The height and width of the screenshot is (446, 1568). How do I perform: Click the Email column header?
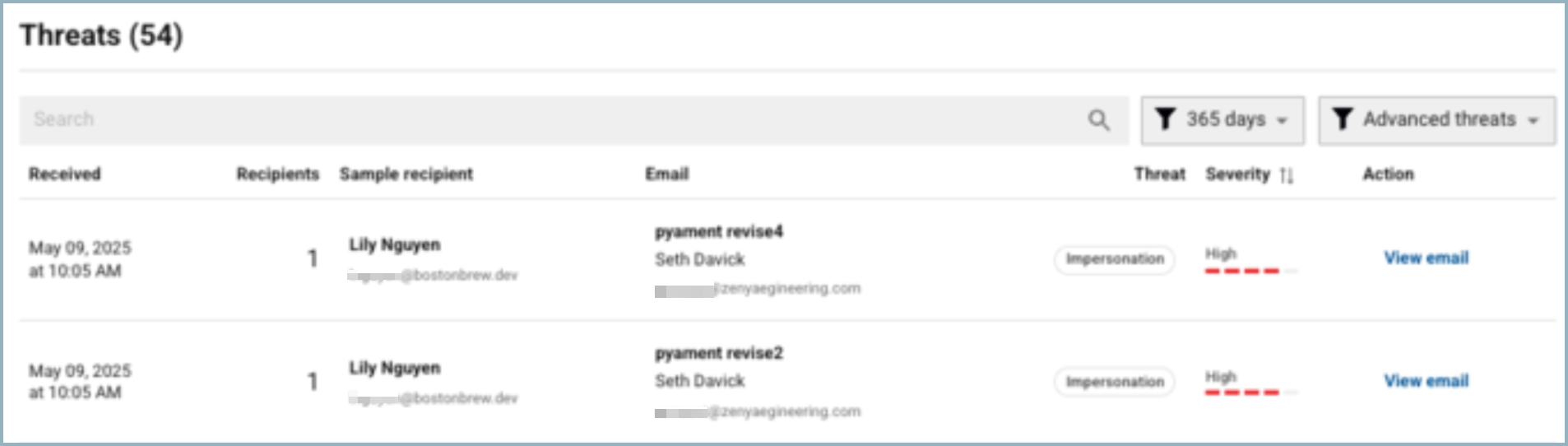click(x=666, y=174)
